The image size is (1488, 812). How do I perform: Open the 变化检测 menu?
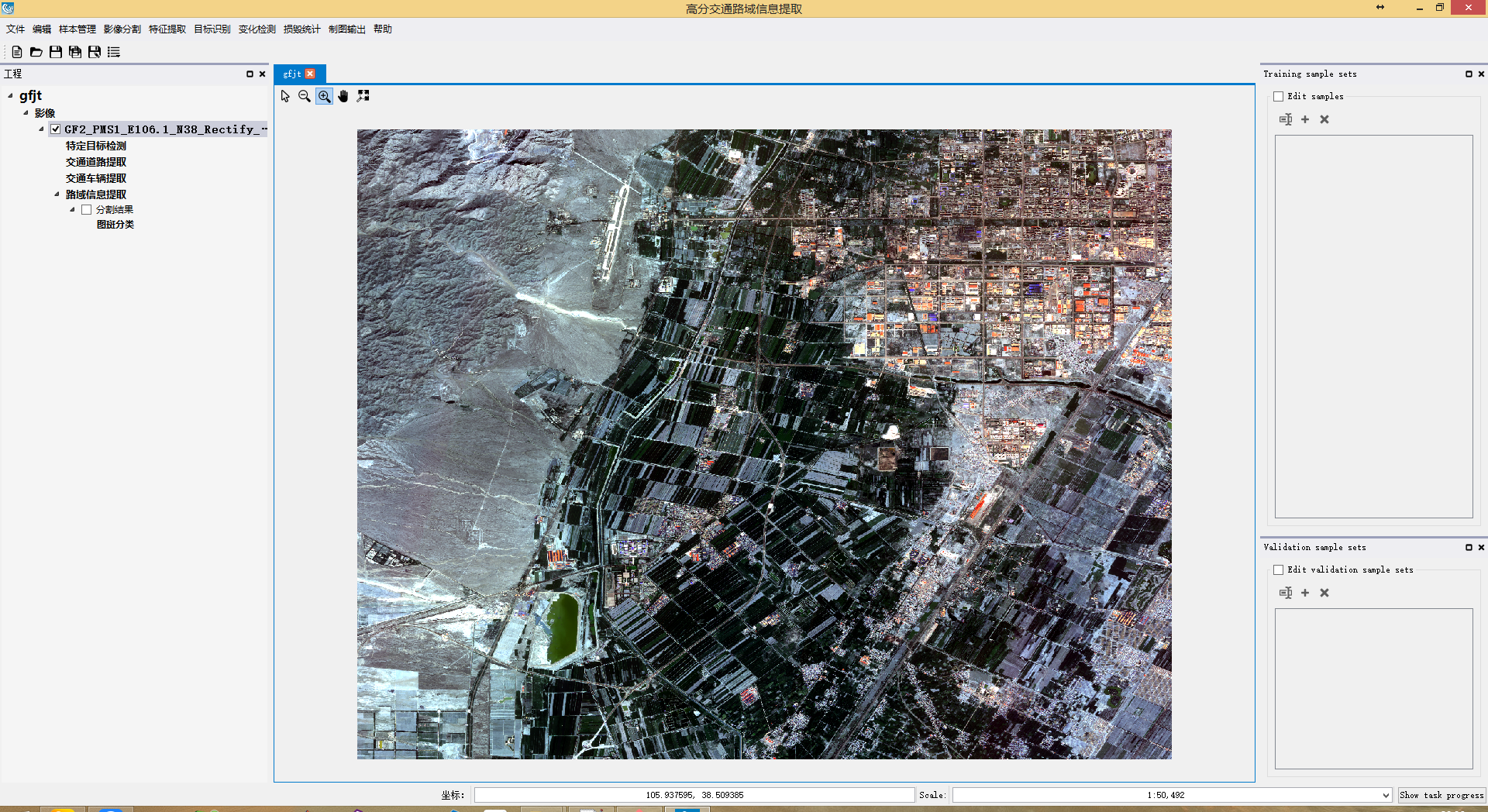tap(257, 29)
